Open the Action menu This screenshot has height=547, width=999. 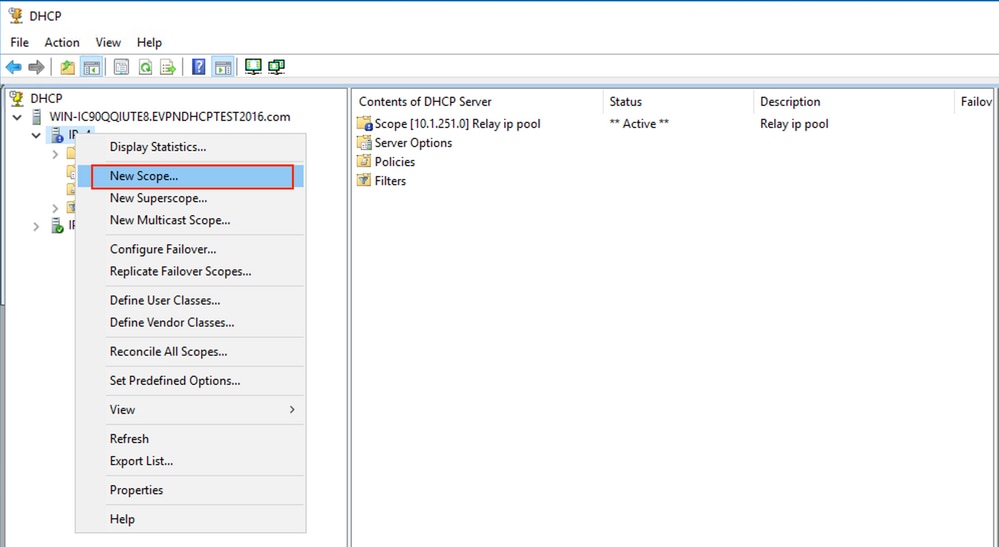tap(62, 42)
